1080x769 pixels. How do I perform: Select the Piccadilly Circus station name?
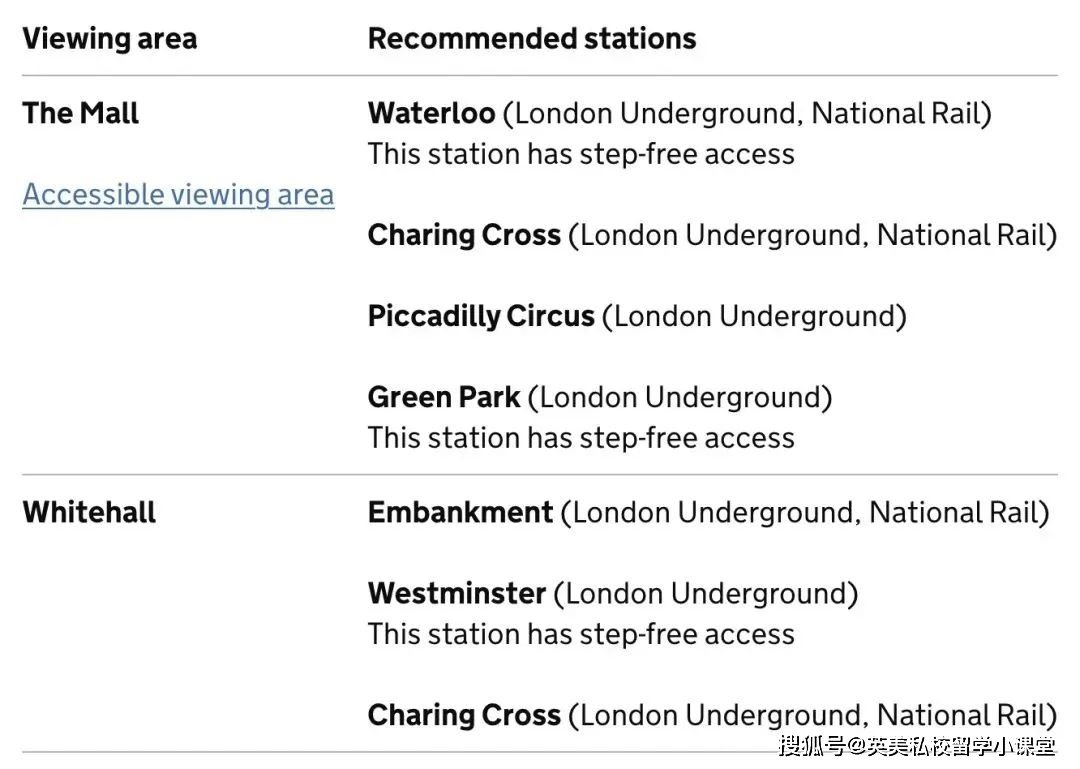tap(481, 316)
